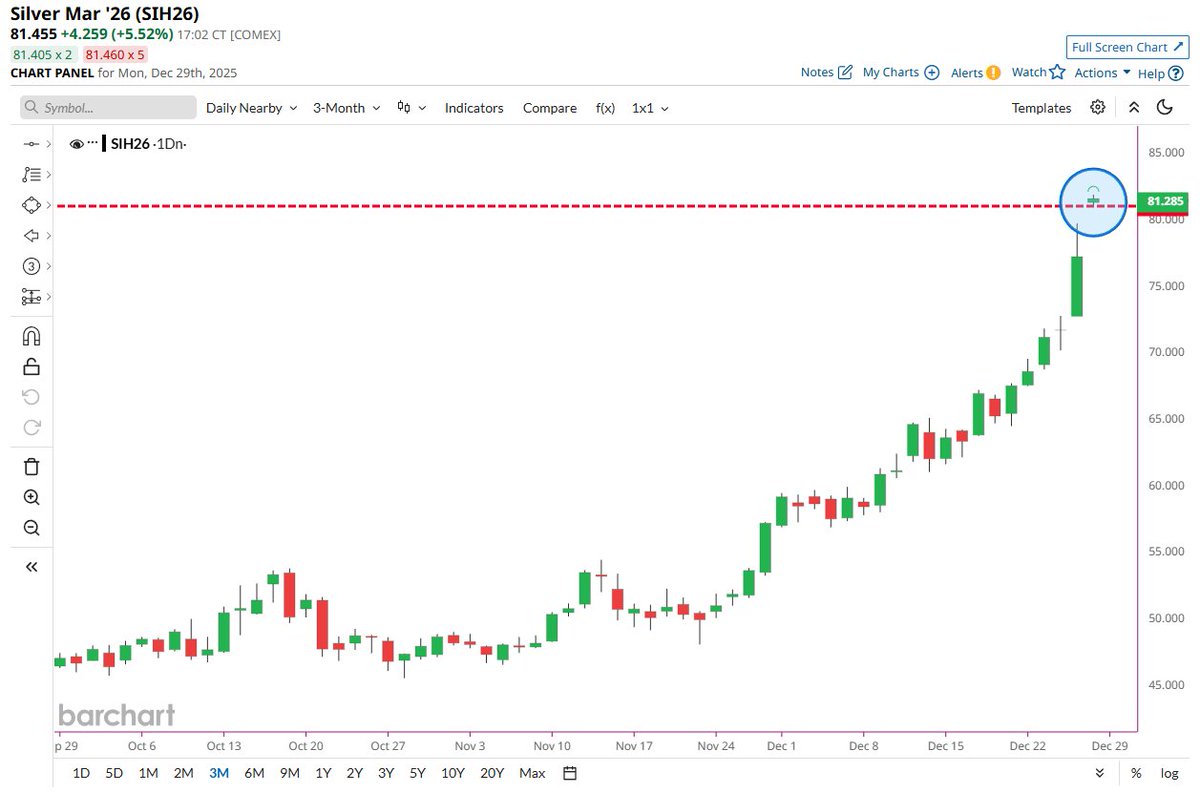Image resolution: width=1200 pixels, height=793 pixels.
Task: Redo the last chart change
Action: (x=31, y=428)
